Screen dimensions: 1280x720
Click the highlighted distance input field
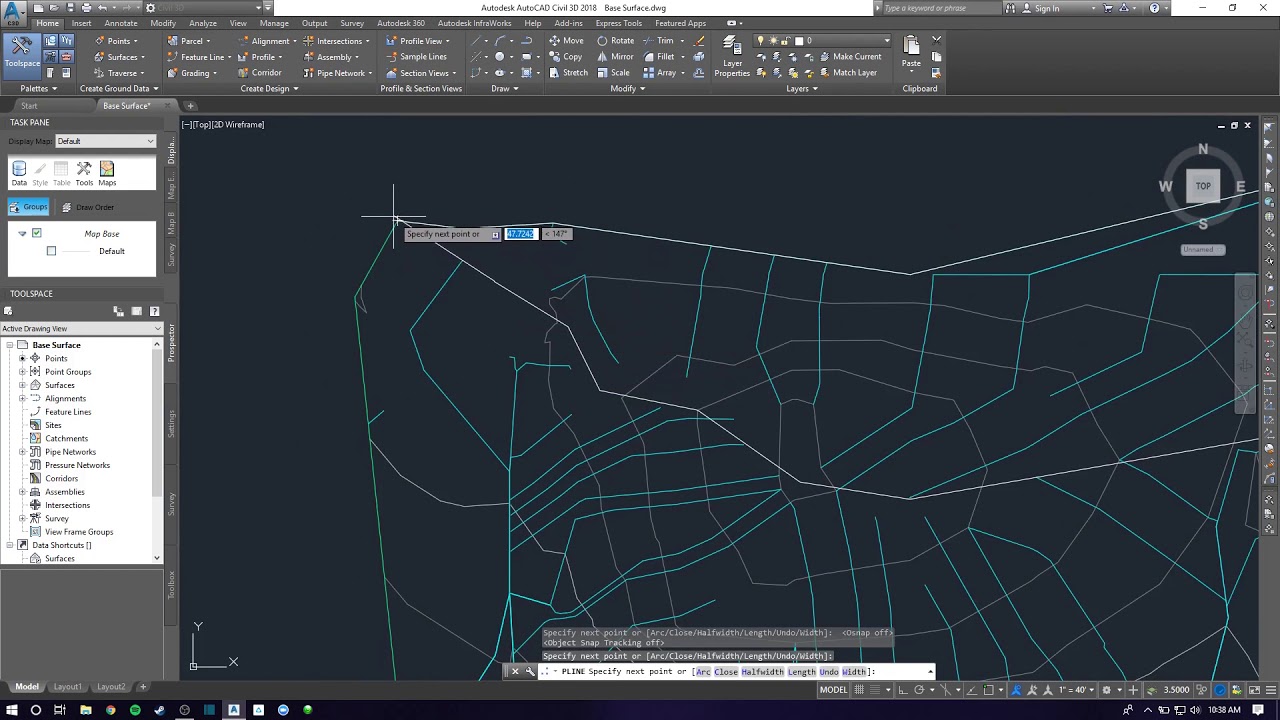(x=520, y=234)
